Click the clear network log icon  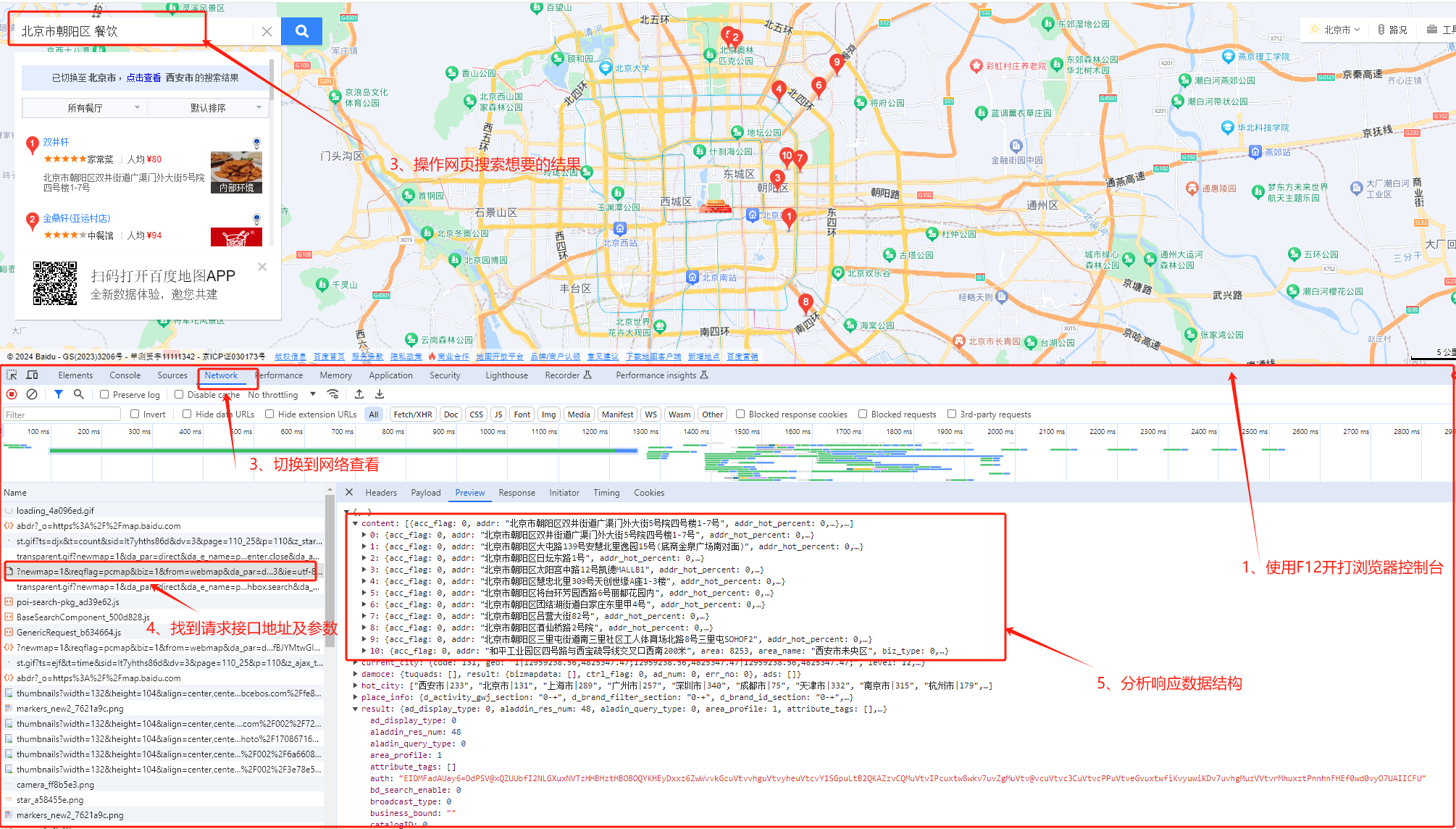[32, 394]
